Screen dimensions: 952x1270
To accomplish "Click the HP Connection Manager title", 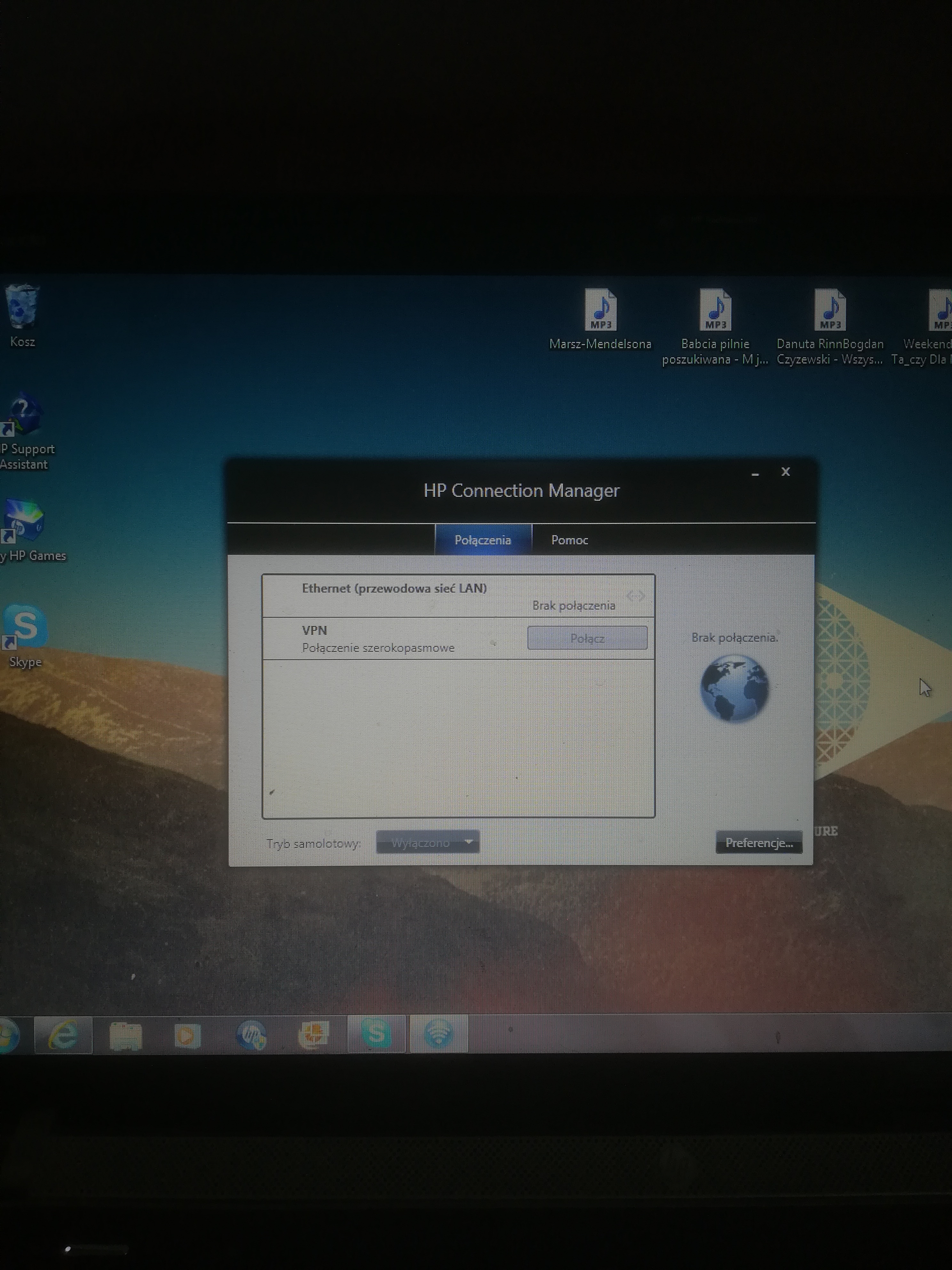I will pyautogui.click(x=522, y=490).
